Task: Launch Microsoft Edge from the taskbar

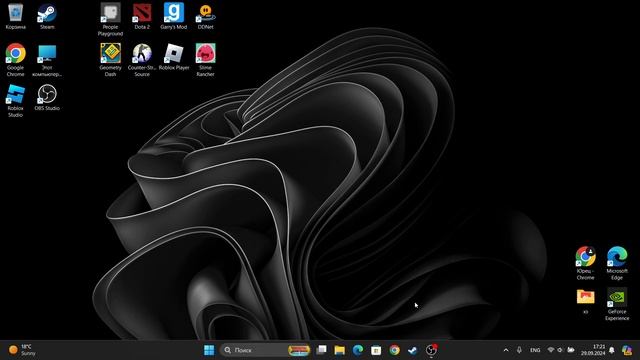Action: tap(358, 350)
